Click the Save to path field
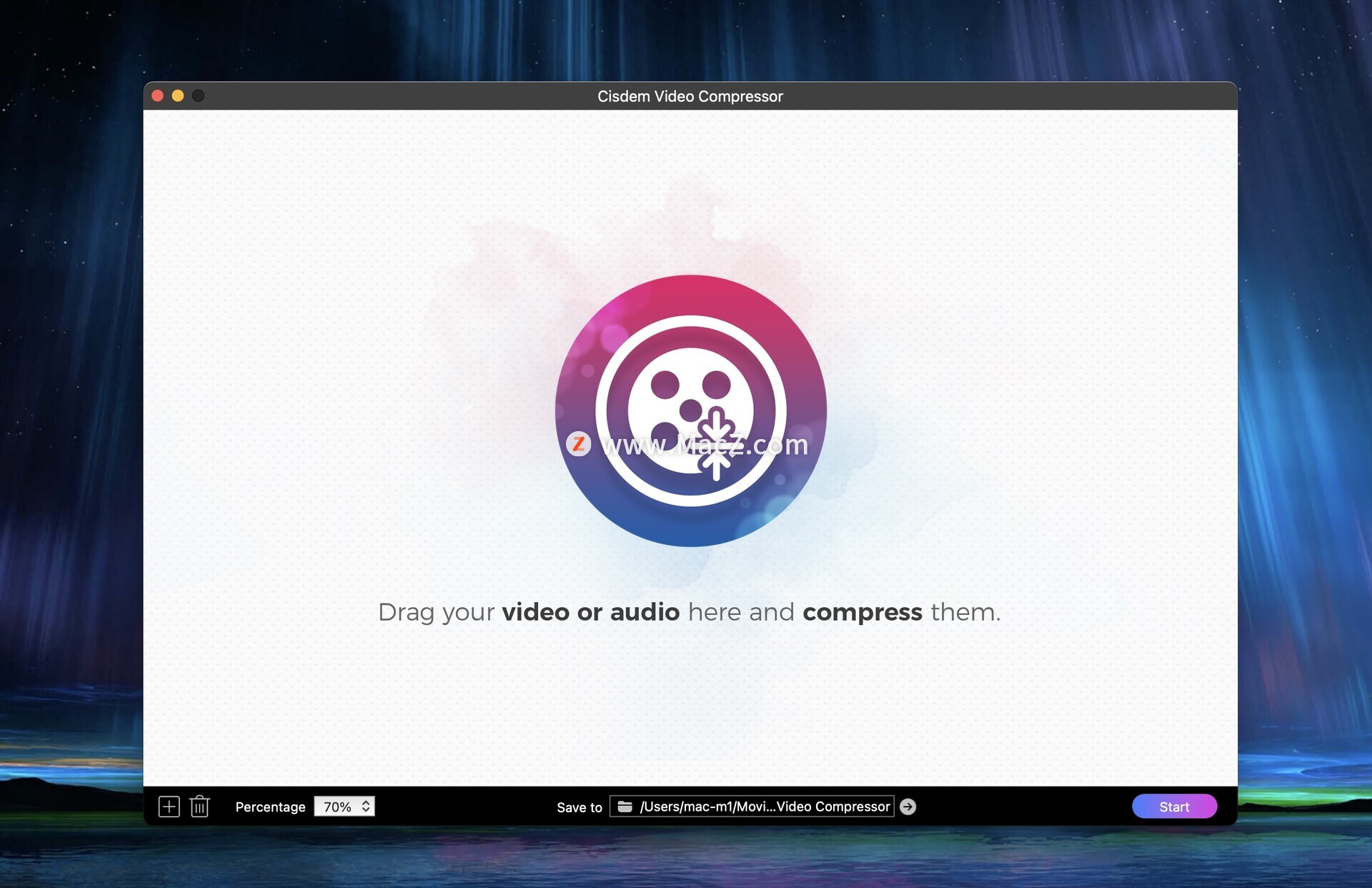 coord(752,806)
